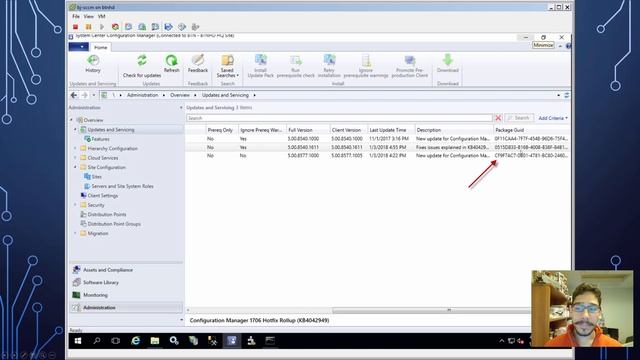Select the row "Fixes issues explained in KB40429..."
The width and height of the screenshot is (640, 360).
[378, 147]
